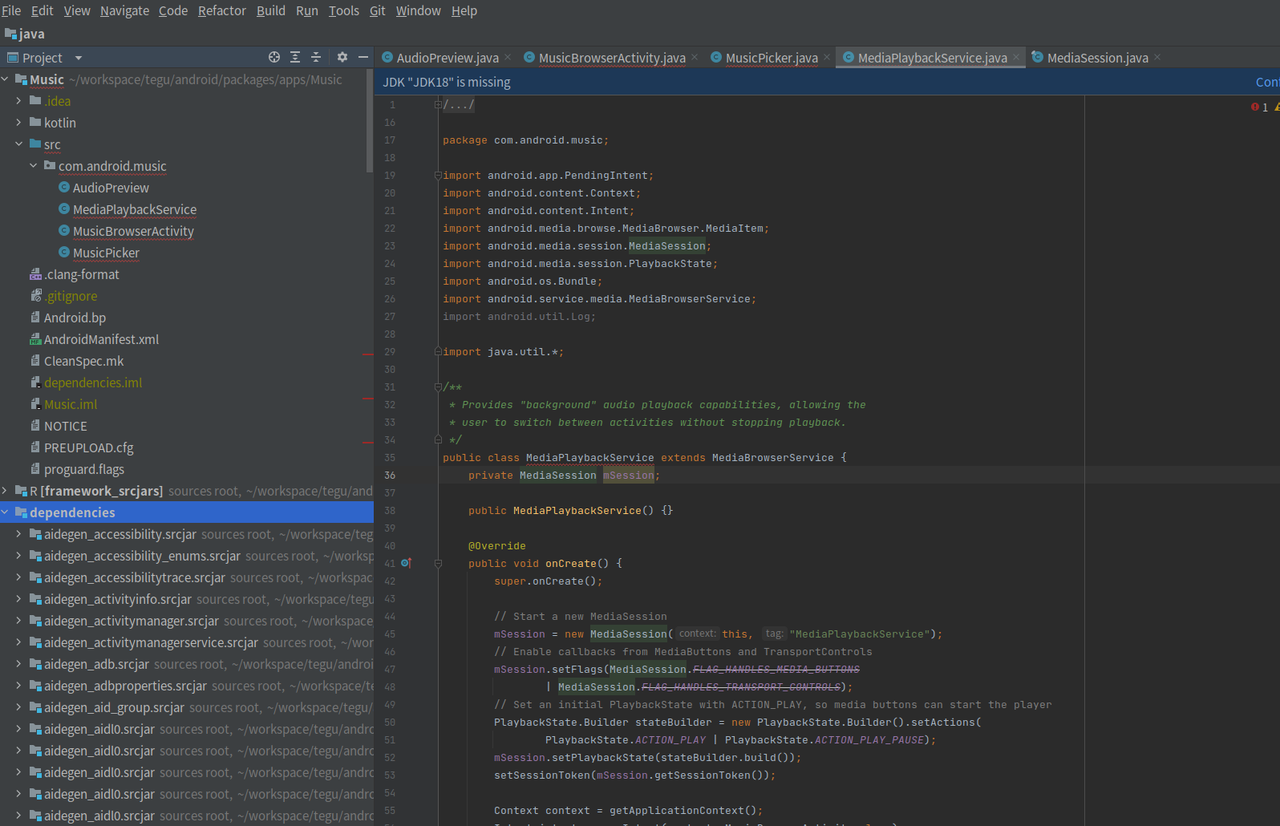
Task: Switch to the MusicBrowserActivity.java tab
Action: (612, 58)
